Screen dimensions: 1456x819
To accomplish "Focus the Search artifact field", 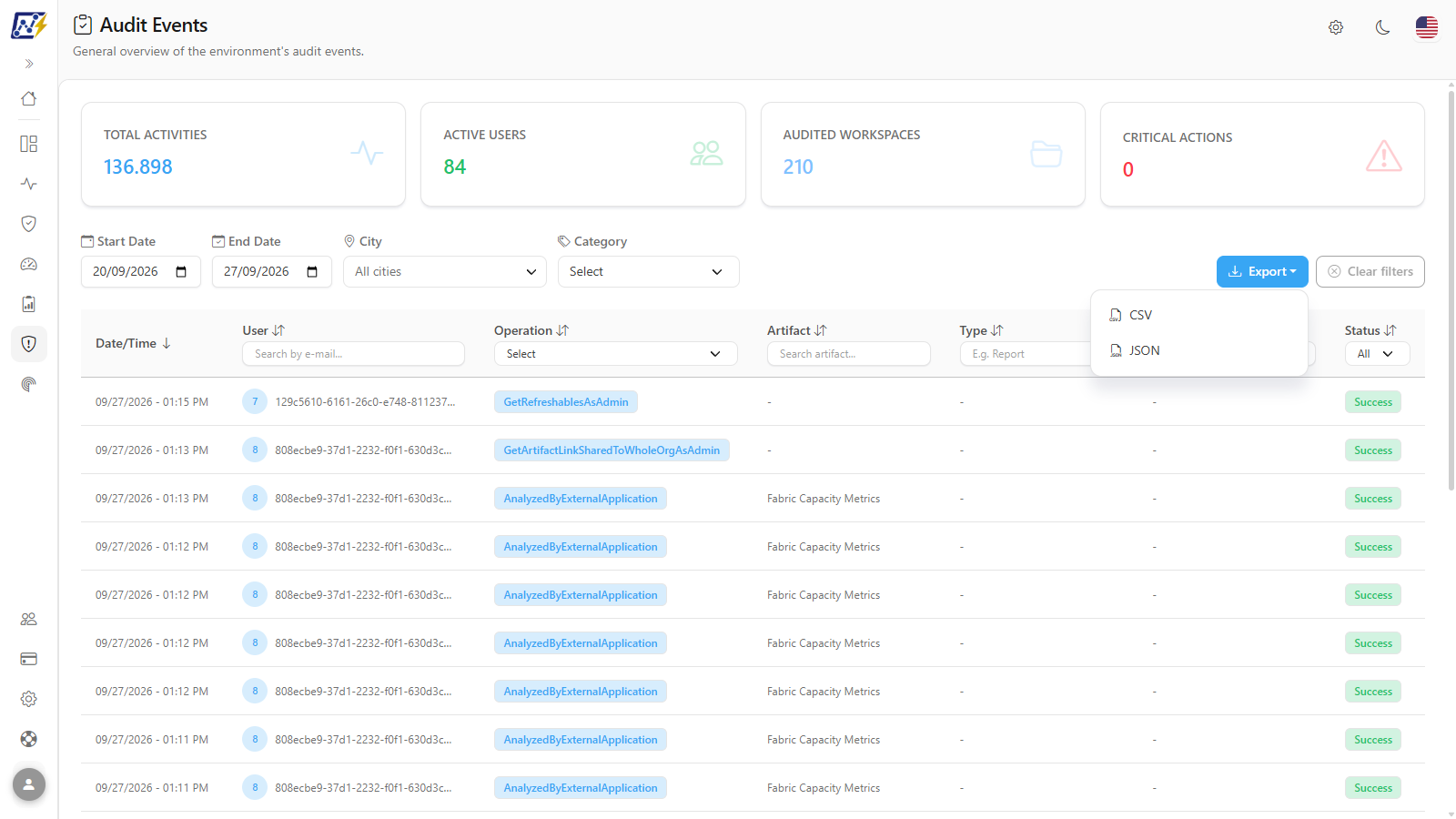I will point(849,354).
